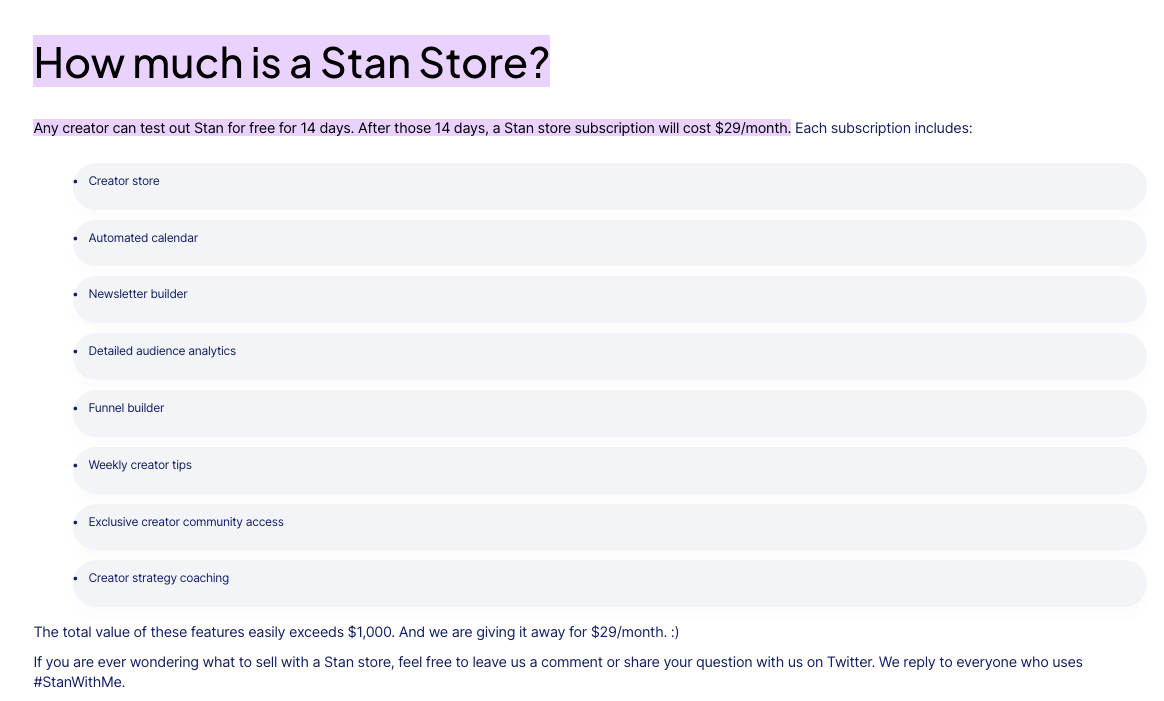Click the "exceeds $1,000" total value sentence
Viewport: 1164px width, 701px height.
pyautogui.click(x=356, y=632)
